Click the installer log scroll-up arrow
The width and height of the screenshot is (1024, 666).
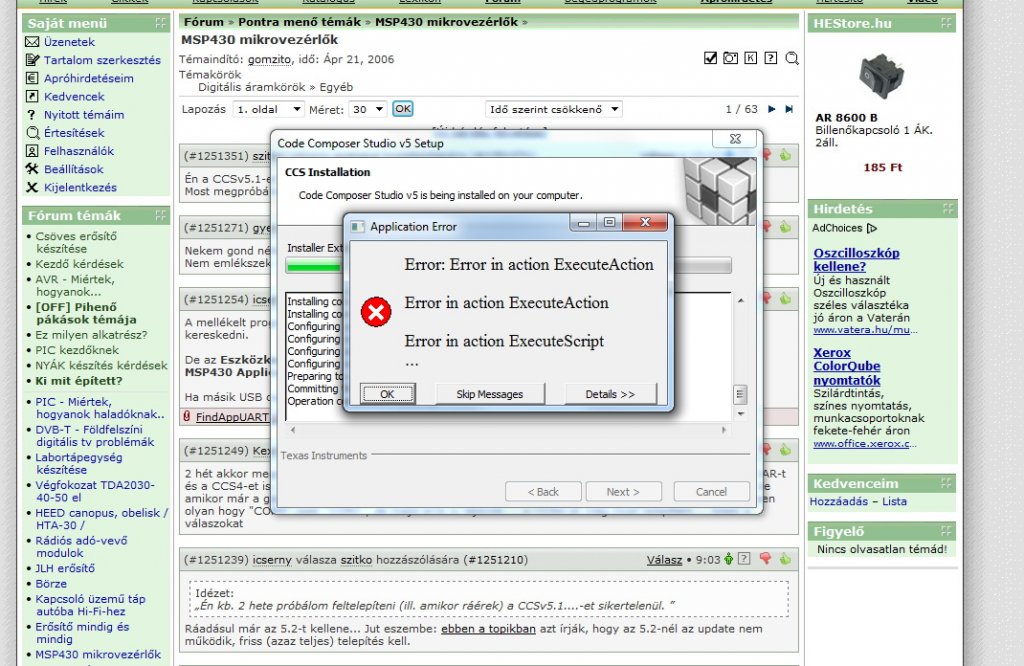[x=740, y=300]
